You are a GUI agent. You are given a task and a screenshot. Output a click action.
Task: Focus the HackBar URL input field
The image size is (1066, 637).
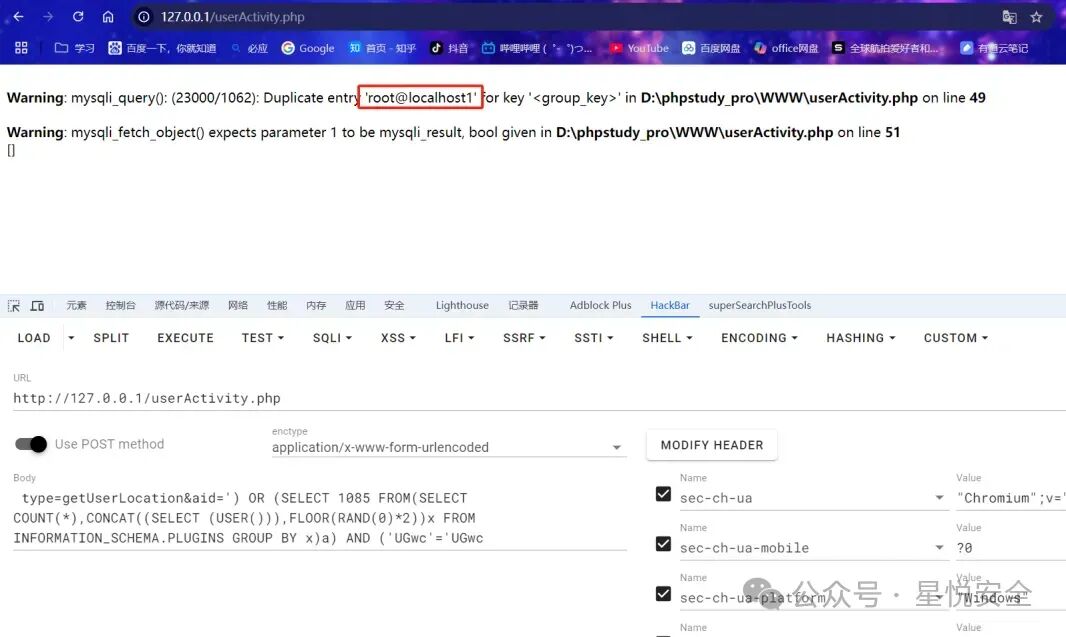[x=539, y=398]
